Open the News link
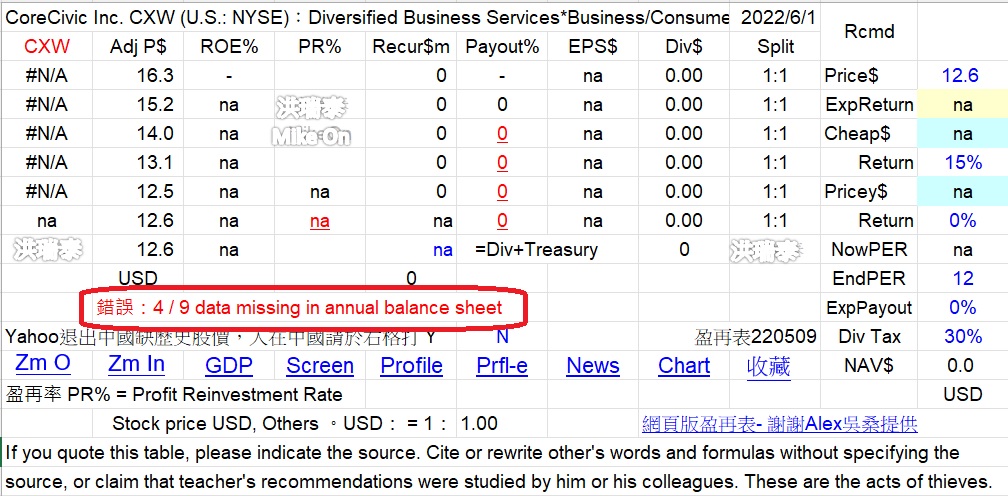 pos(593,366)
